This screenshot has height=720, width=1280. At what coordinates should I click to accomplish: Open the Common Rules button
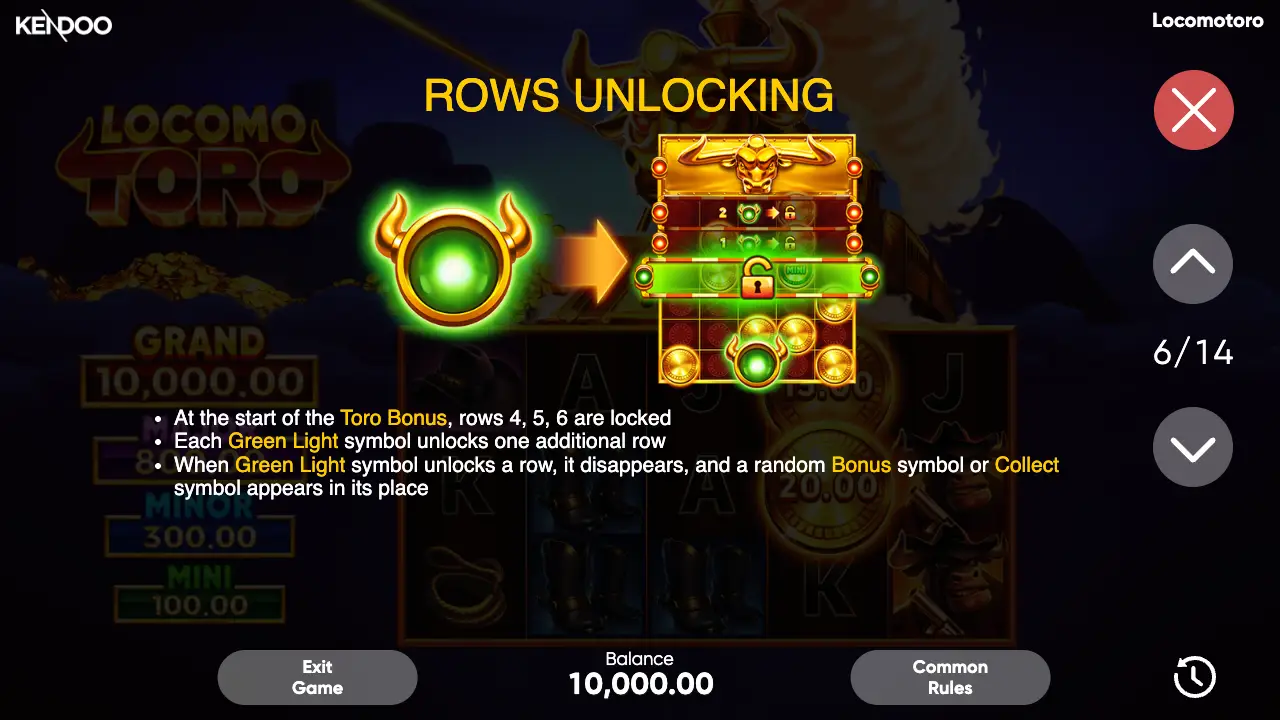(x=950, y=677)
